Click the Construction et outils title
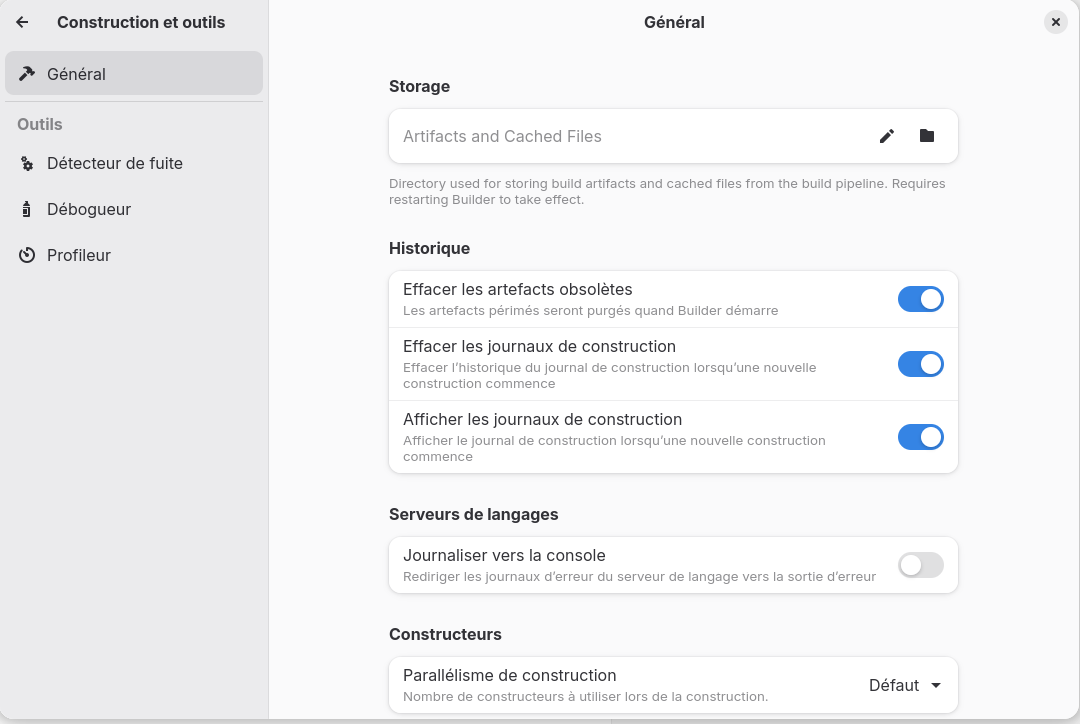 click(141, 22)
